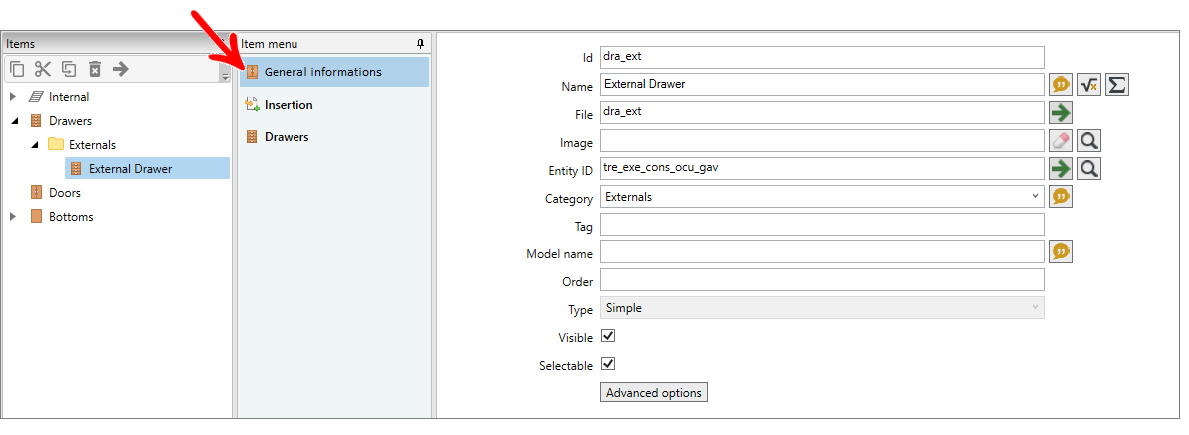The width and height of the screenshot is (1189, 435).
Task: Click the copy icon in Items toolbar
Action: 17,70
